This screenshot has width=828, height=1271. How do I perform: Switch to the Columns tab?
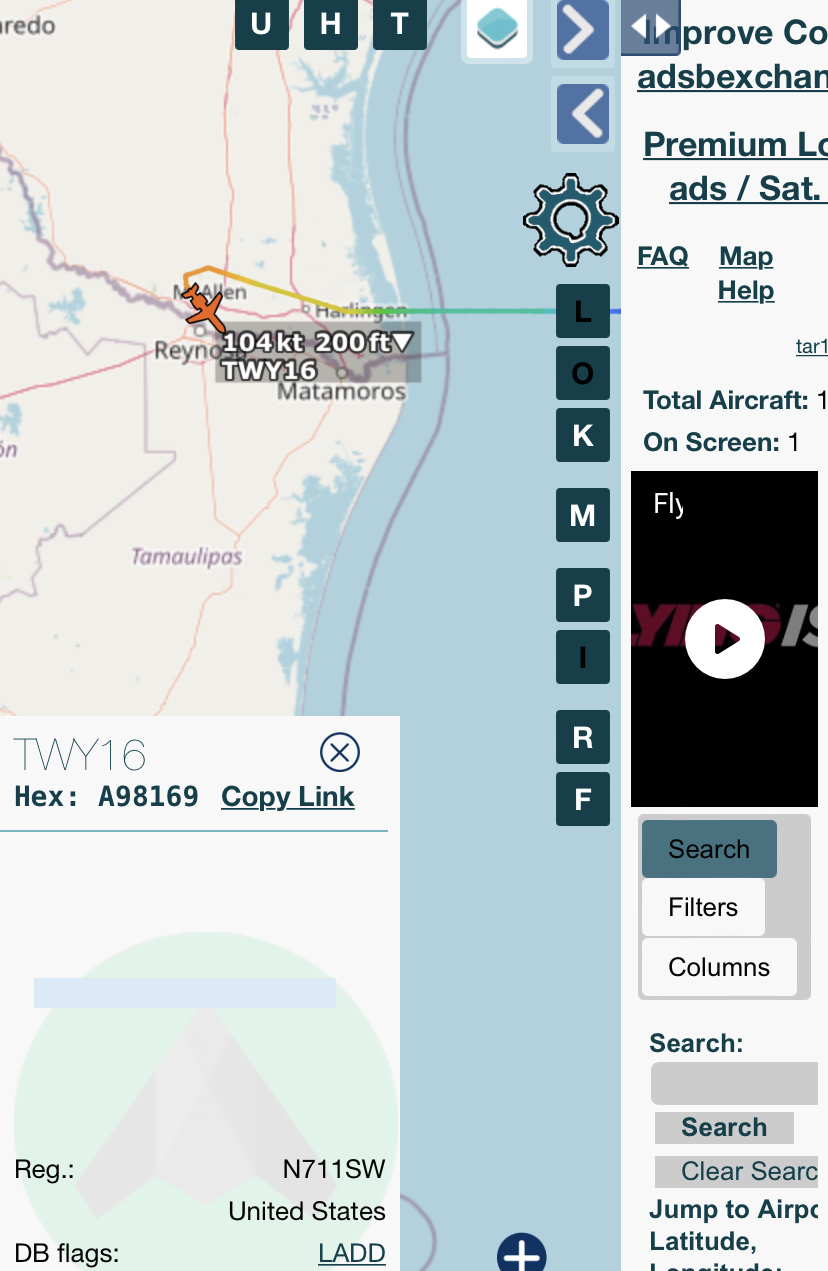(719, 967)
